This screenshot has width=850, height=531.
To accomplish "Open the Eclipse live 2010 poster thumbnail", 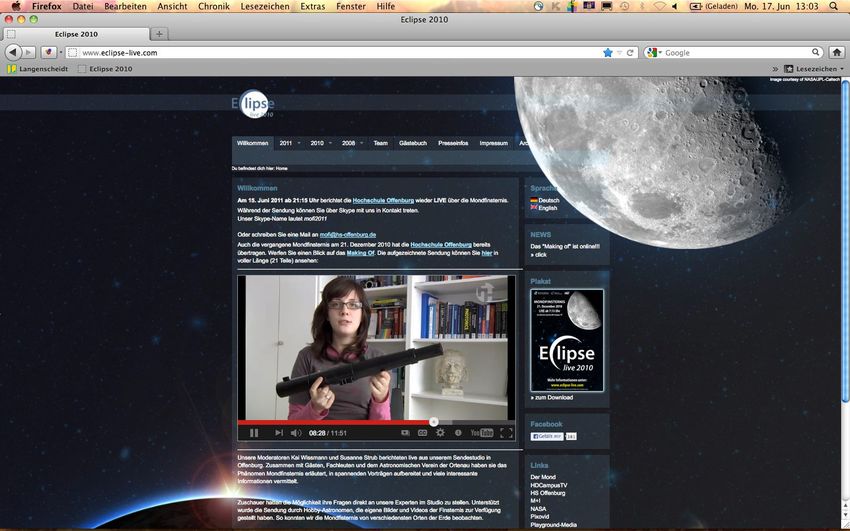I will pyautogui.click(x=567, y=340).
